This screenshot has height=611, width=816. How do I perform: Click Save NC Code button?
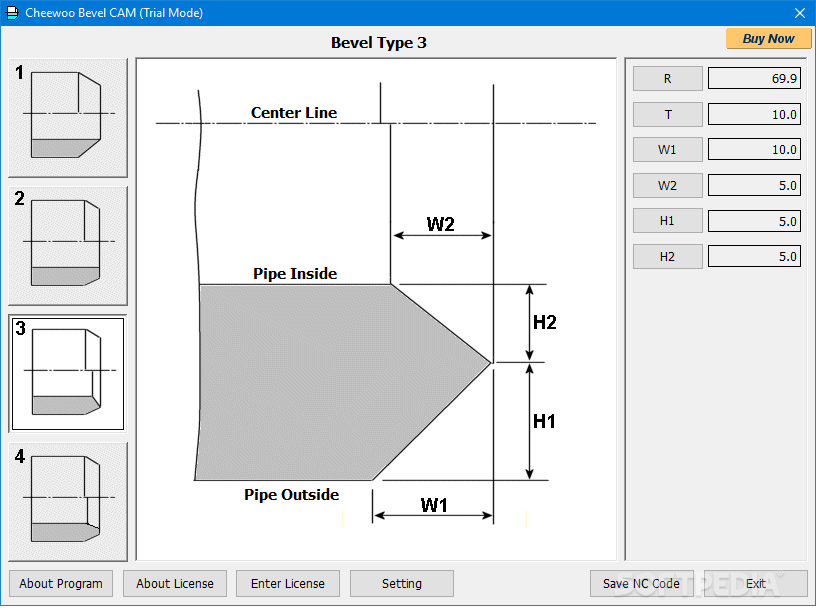[x=642, y=583]
